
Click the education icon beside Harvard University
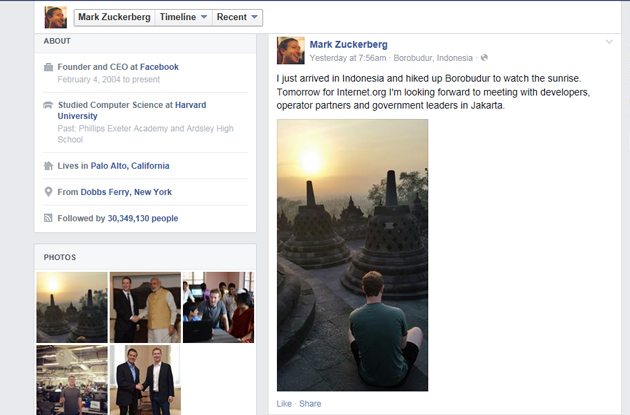coord(49,105)
